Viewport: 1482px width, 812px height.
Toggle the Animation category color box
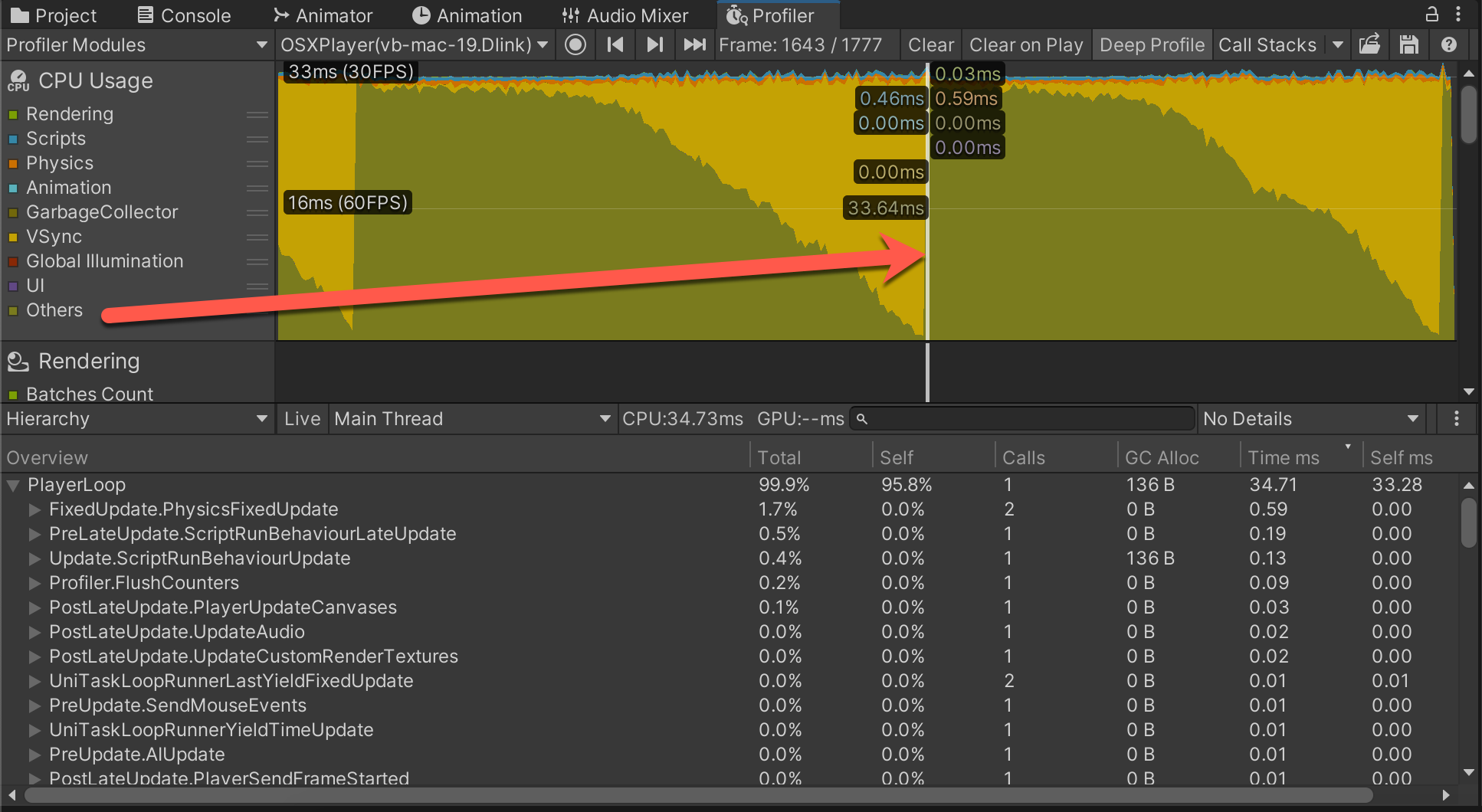[x=13, y=188]
